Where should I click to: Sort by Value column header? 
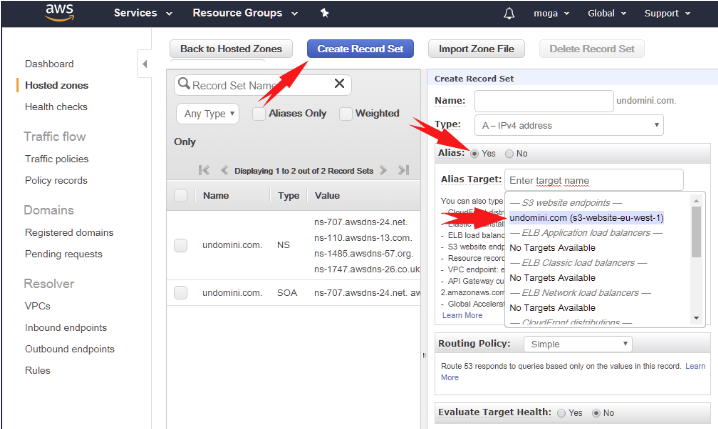pos(327,195)
